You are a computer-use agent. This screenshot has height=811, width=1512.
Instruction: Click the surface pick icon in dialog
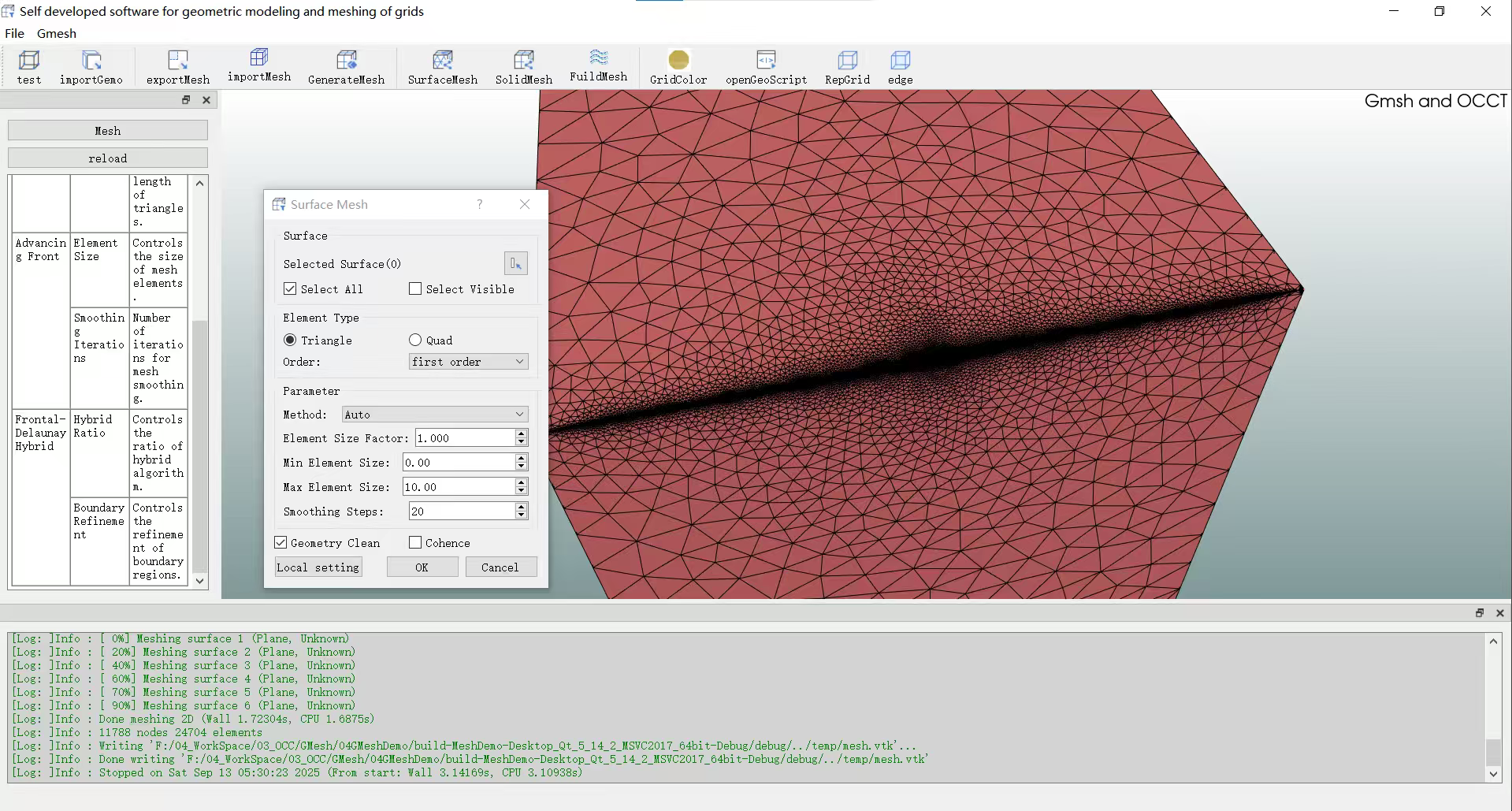pos(515,264)
